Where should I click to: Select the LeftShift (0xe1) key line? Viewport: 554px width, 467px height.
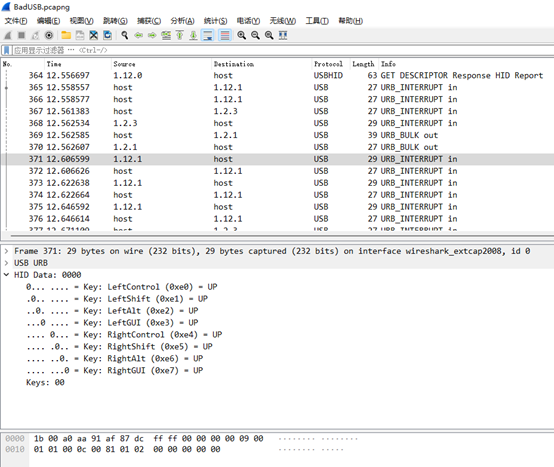[x=117, y=299]
